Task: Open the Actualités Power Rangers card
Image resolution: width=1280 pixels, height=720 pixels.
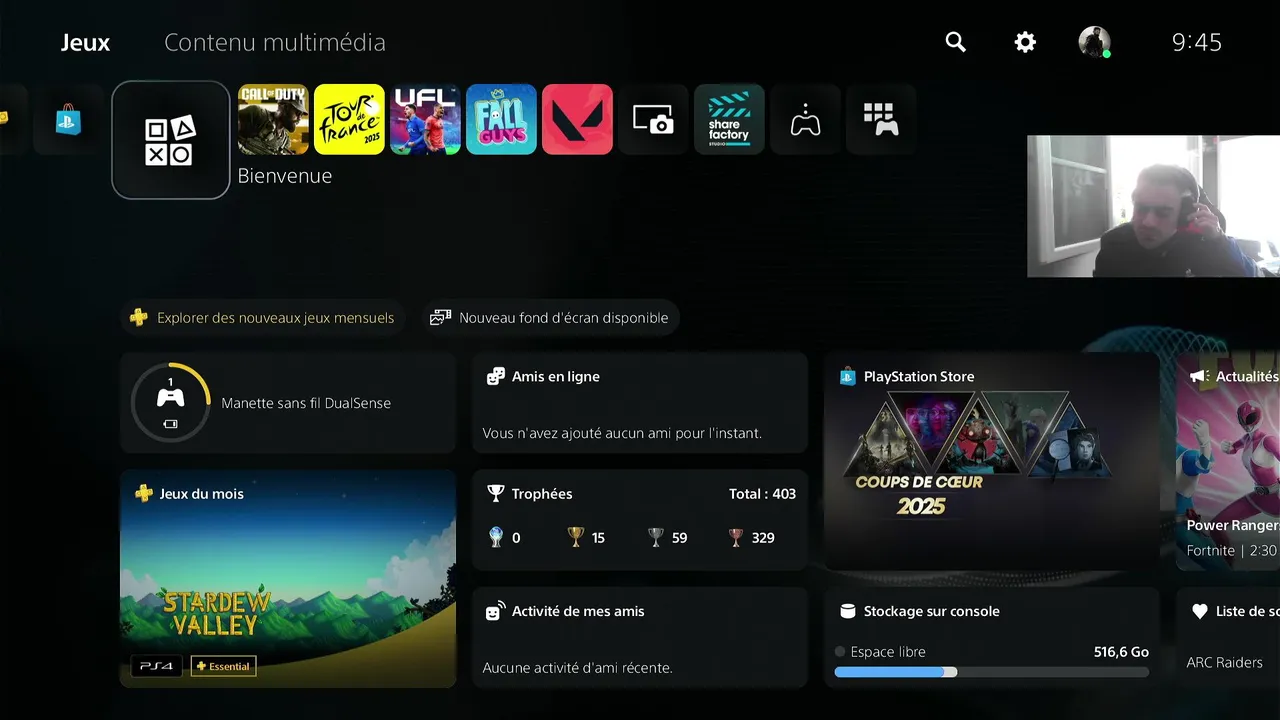Action: (x=1228, y=461)
